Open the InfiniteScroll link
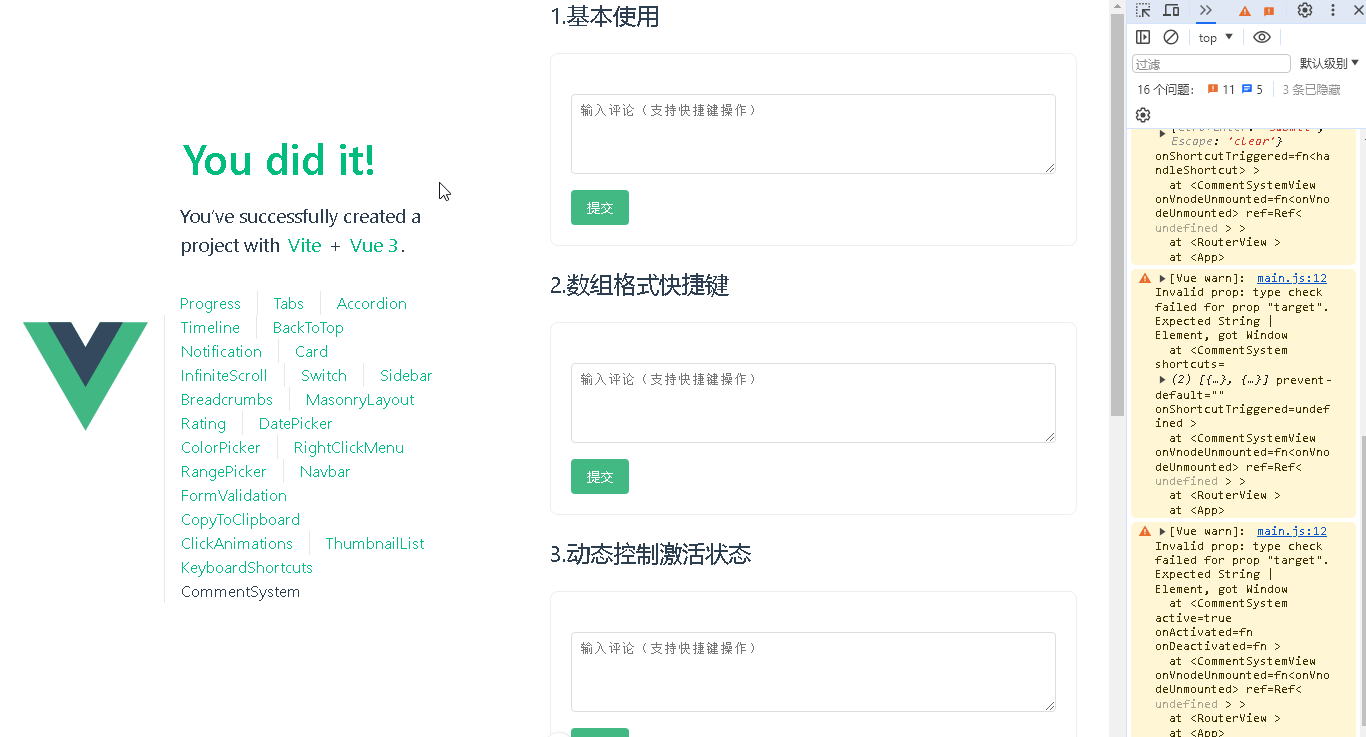The height and width of the screenshot is (737, 1366). [x=224, y=376]
